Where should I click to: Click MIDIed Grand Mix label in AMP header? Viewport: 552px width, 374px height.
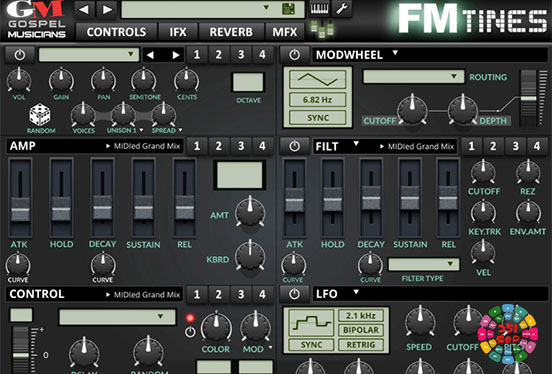[147, 146]
